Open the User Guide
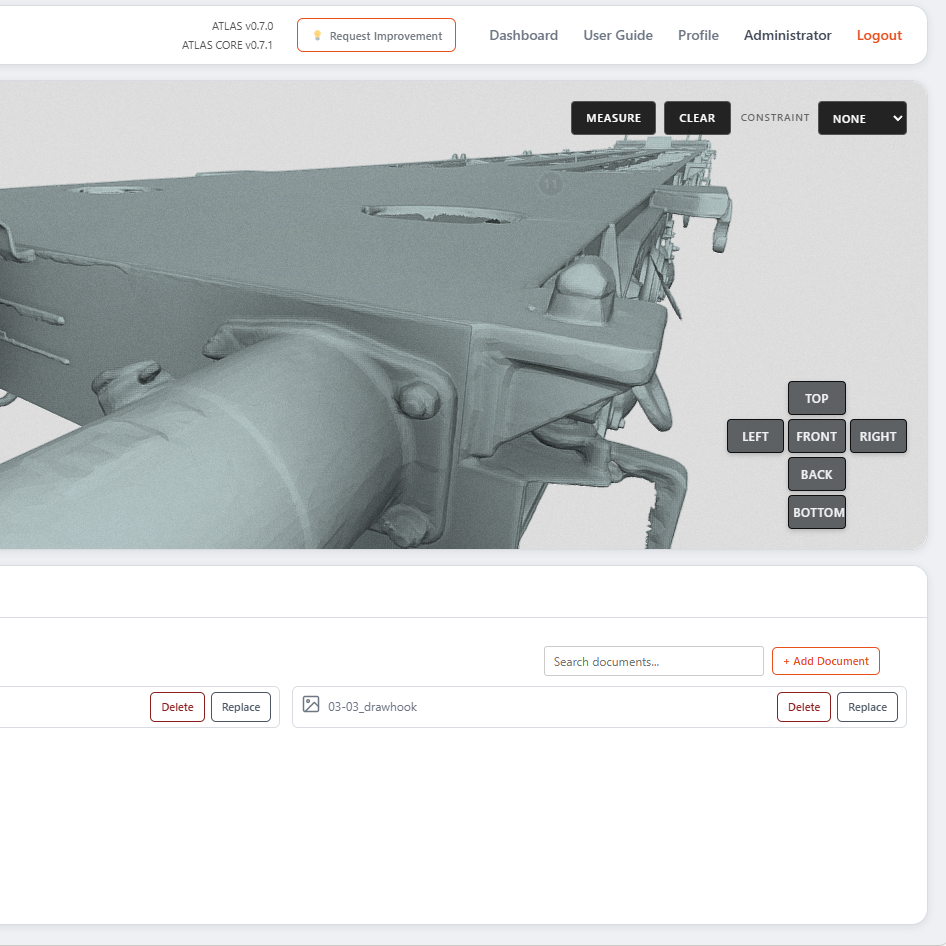Viewport: 946px width, 946px height. coord(618,36)
